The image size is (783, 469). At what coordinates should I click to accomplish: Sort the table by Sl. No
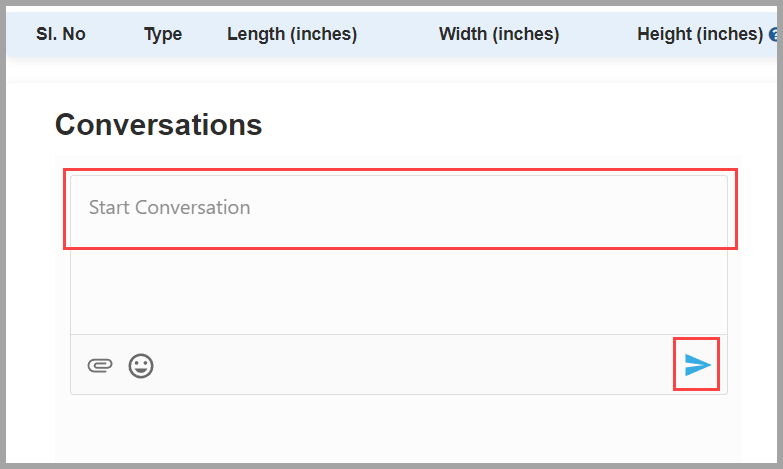[x=60, y=34]
